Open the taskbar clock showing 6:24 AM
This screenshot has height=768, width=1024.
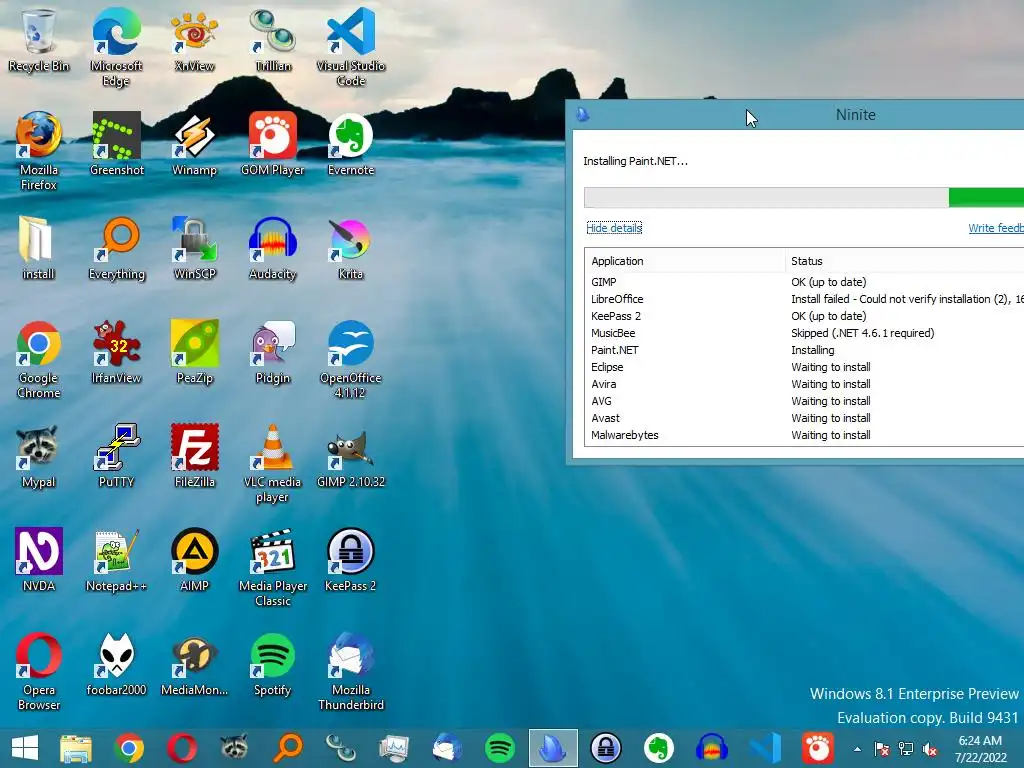pos(980,748)
